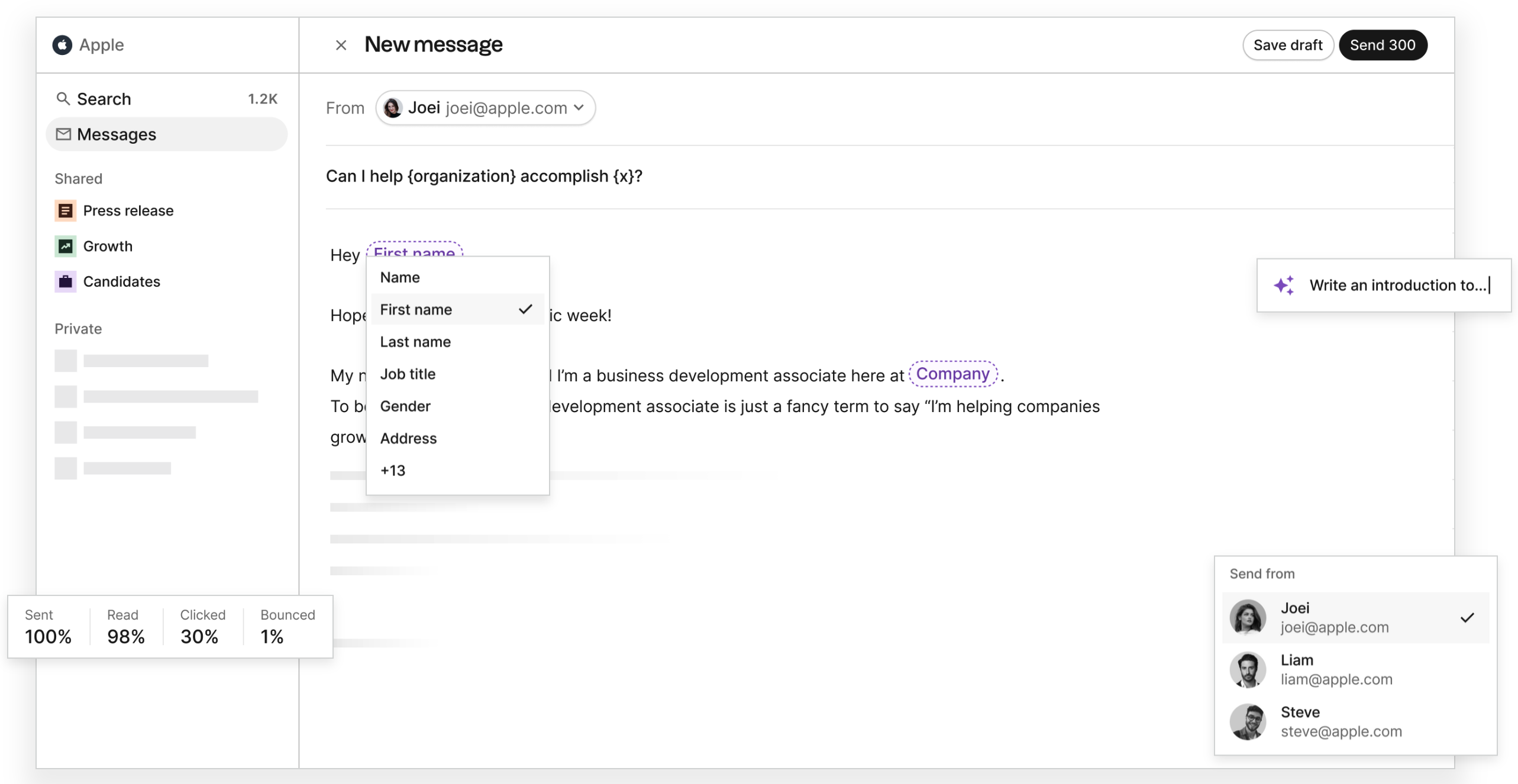Expand +13 to see more merge fields
The width and height of the screenshot is (1518, 784).
(393, 470)
